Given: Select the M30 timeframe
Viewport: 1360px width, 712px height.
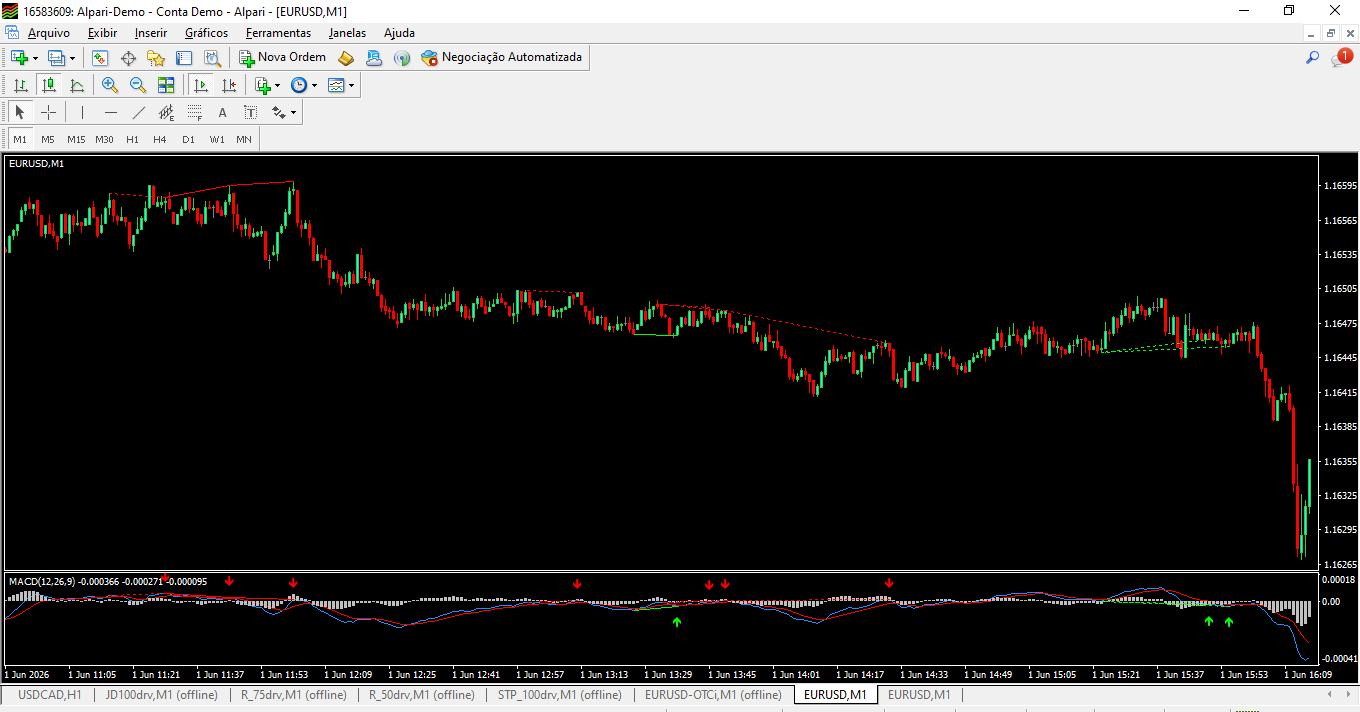Looking at the screenshot, I should (x=104, y=139).
